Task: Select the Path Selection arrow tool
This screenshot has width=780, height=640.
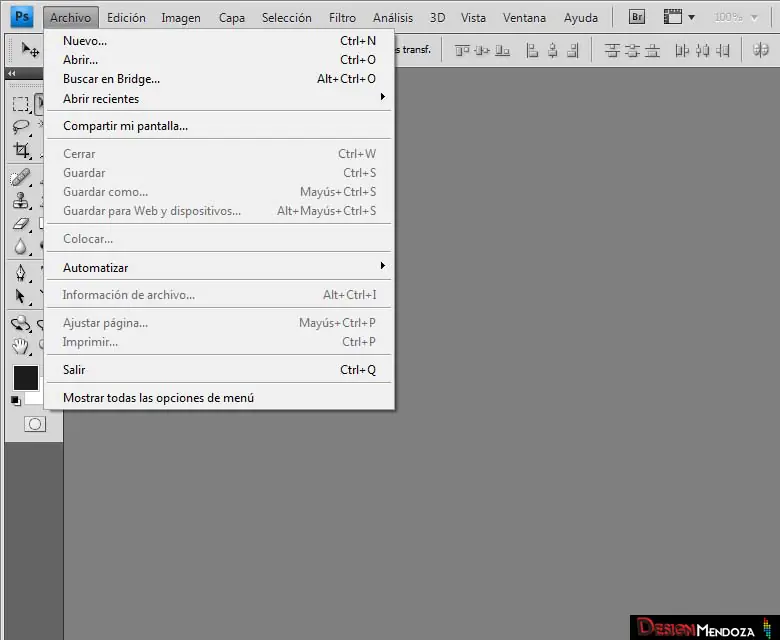Action: click(20, 296)
